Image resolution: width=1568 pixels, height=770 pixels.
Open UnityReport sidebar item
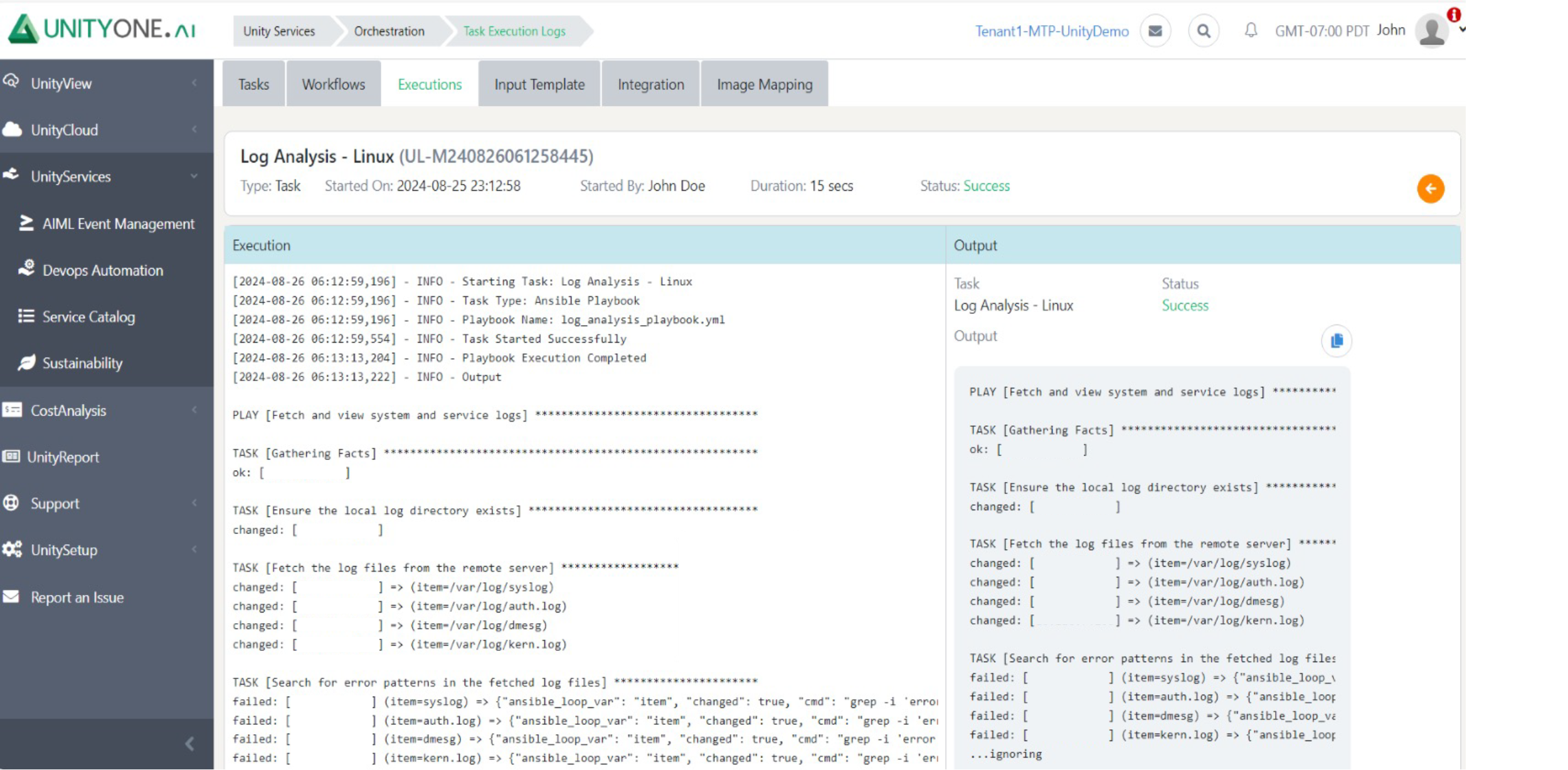[x=63, y=457]
